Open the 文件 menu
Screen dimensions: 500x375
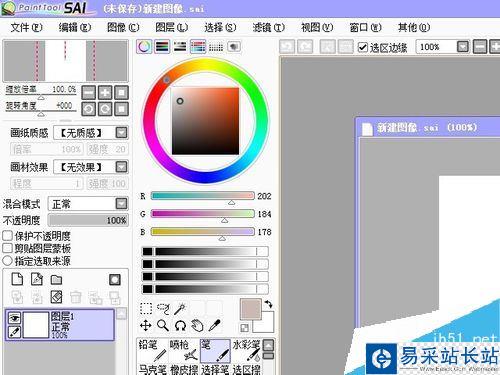tap(26, 27)
